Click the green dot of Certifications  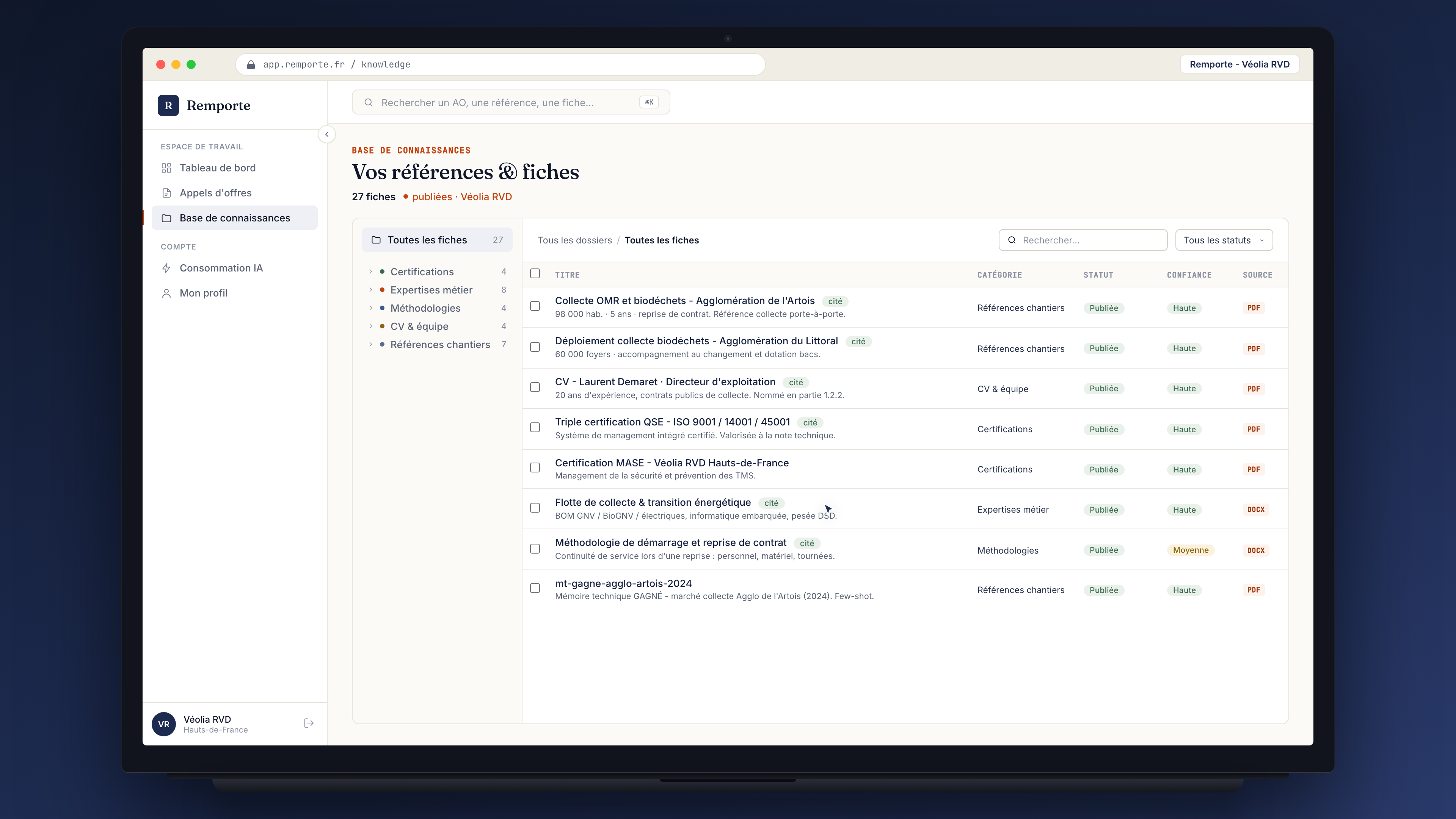click(382, 272)
